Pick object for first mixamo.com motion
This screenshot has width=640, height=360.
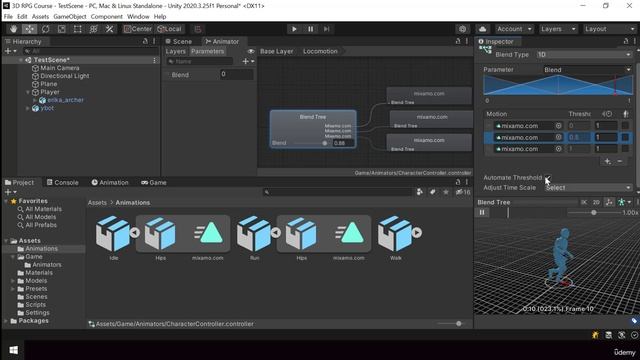(558, 126)
